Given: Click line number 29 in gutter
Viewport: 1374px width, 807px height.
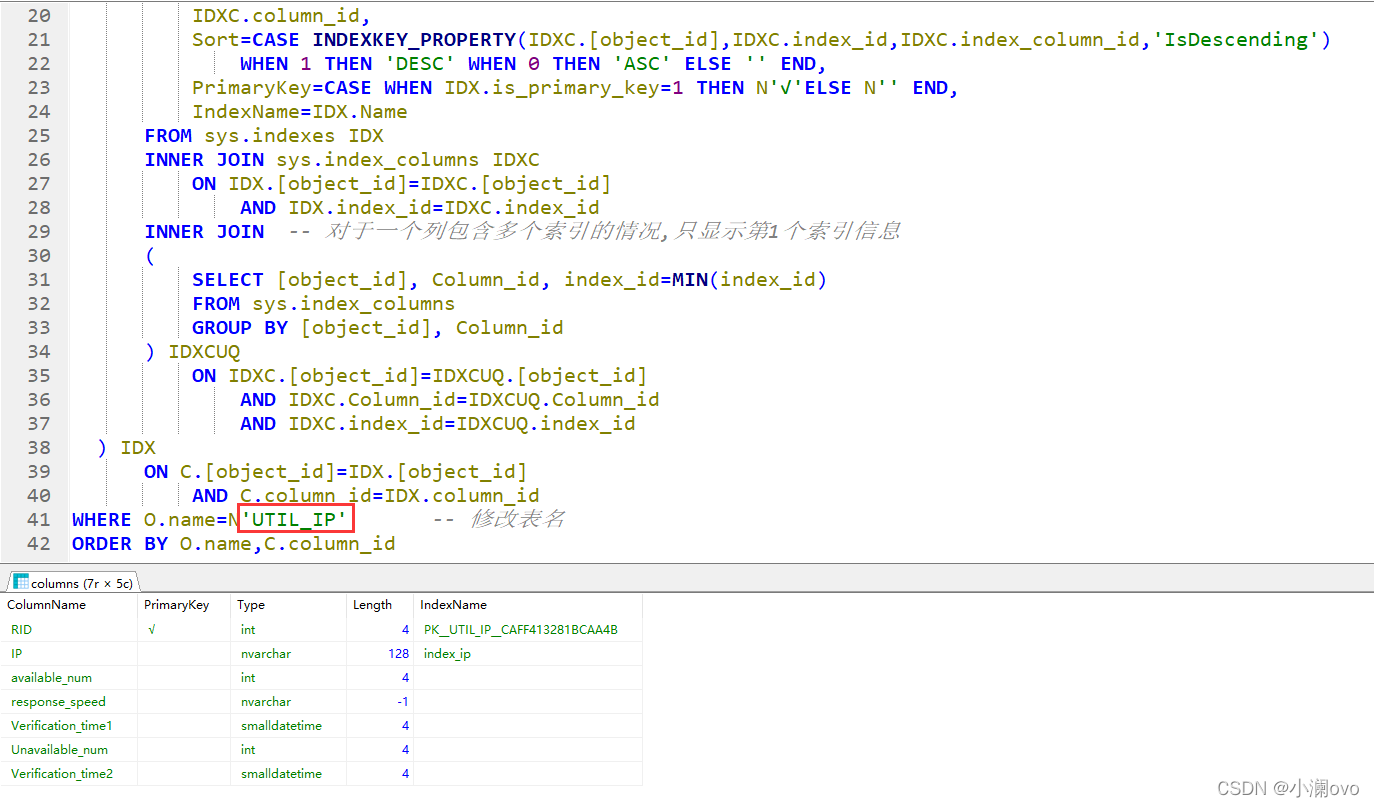Looking at the screenshot, I should [x=38, y=232].
